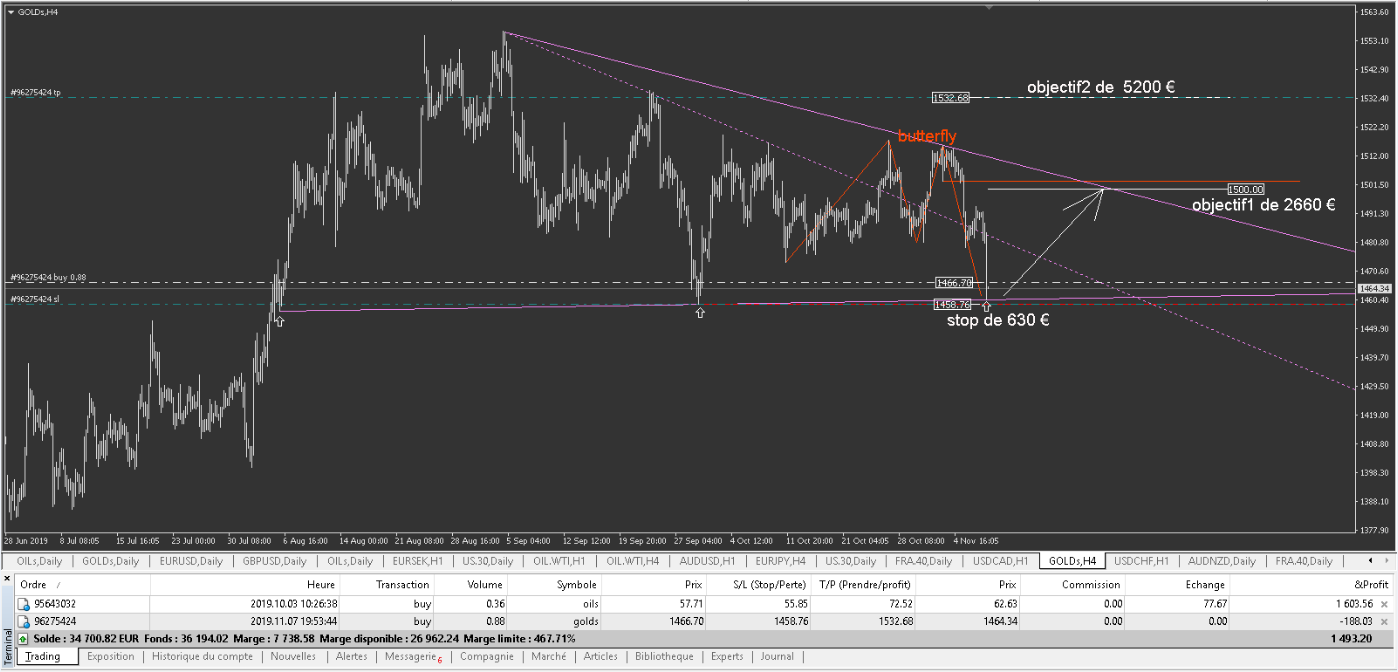1398x672 pixels.
Task: Sort orders by the Symbole column header
Action: click(x=554, y=585)
